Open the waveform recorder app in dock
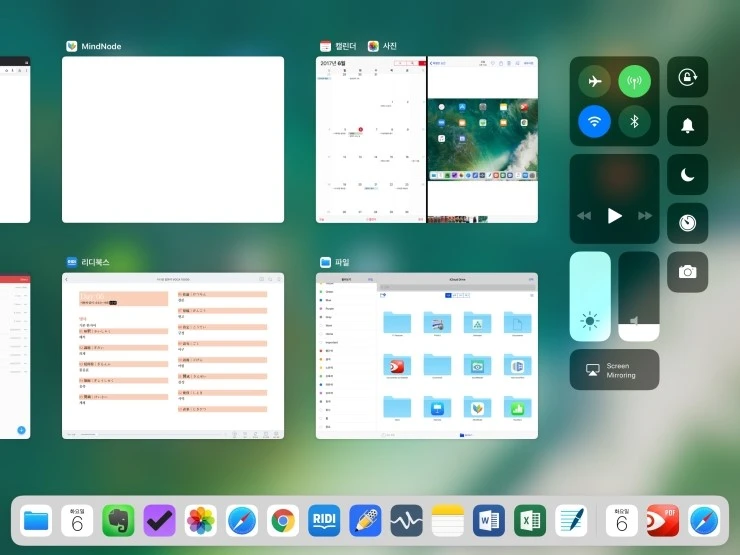Viewport: 740px width, 555px height. click(x=406, y=521)
